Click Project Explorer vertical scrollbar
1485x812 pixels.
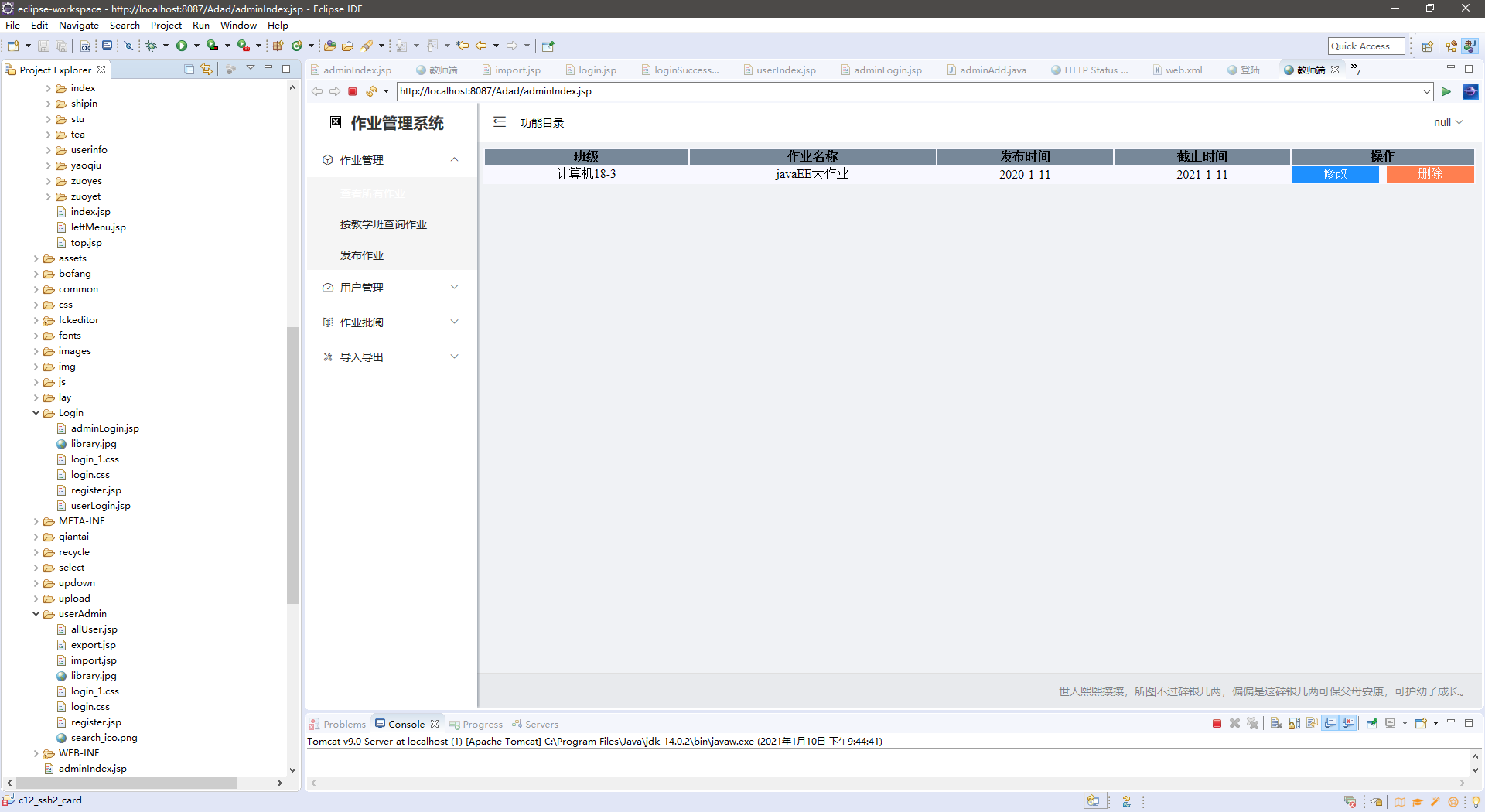coord(292,464)
